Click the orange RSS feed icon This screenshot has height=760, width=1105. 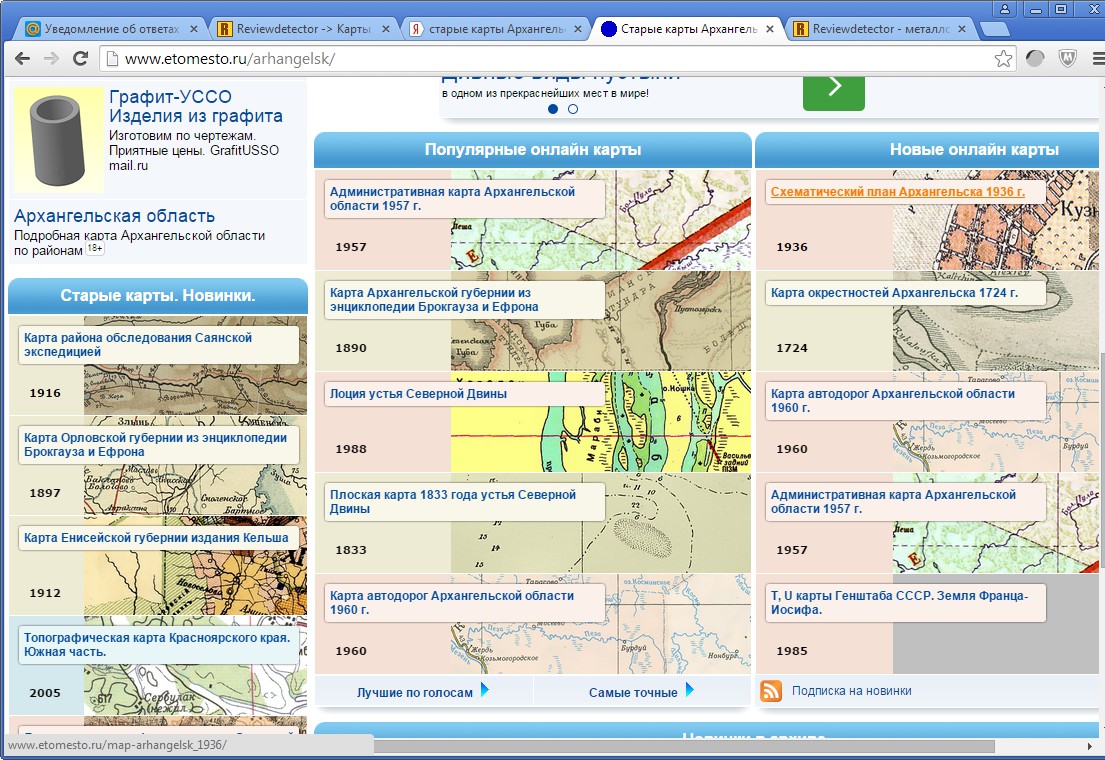[771, 690]
